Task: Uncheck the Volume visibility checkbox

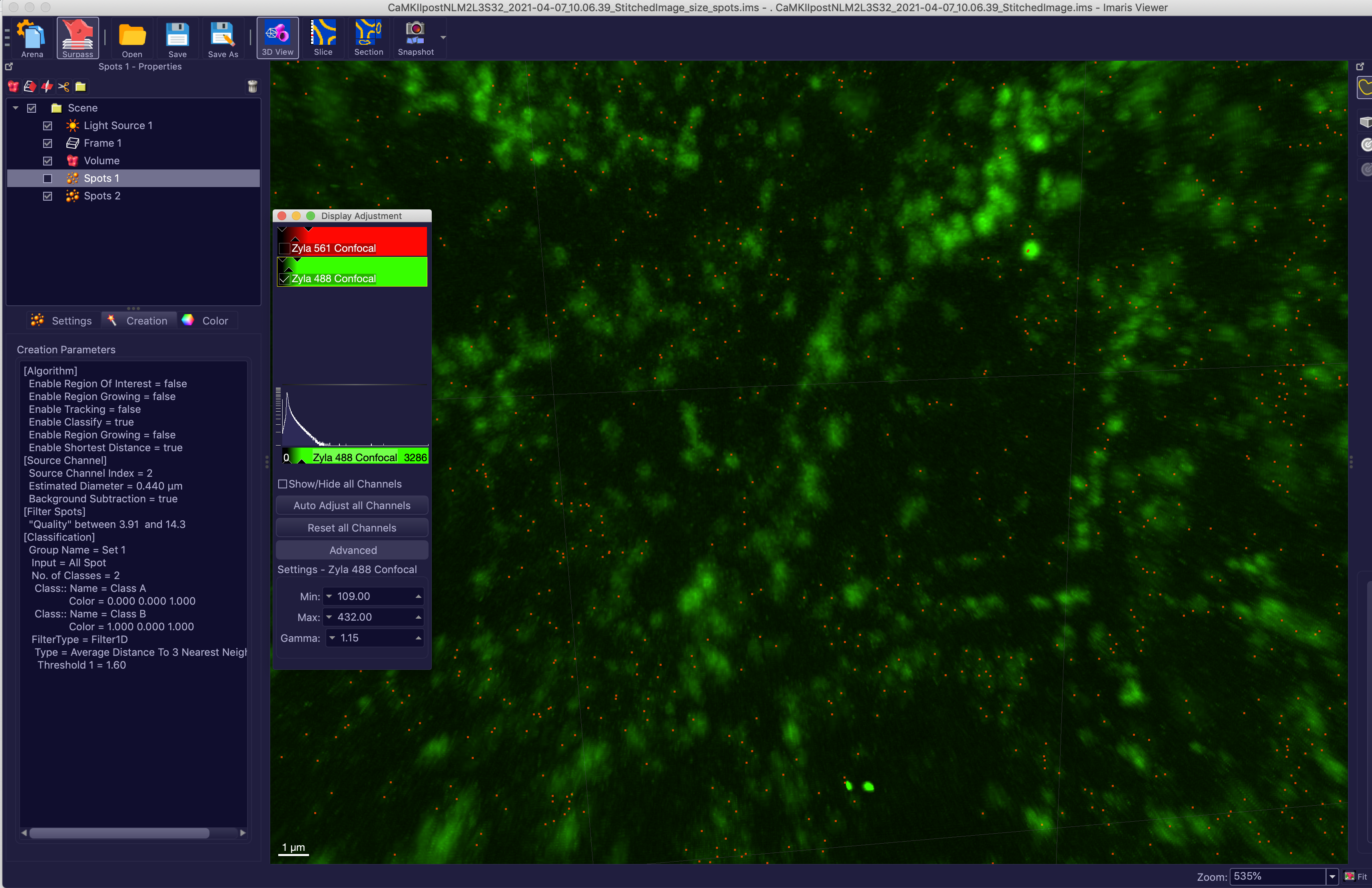Action: (x=48, y=161)
